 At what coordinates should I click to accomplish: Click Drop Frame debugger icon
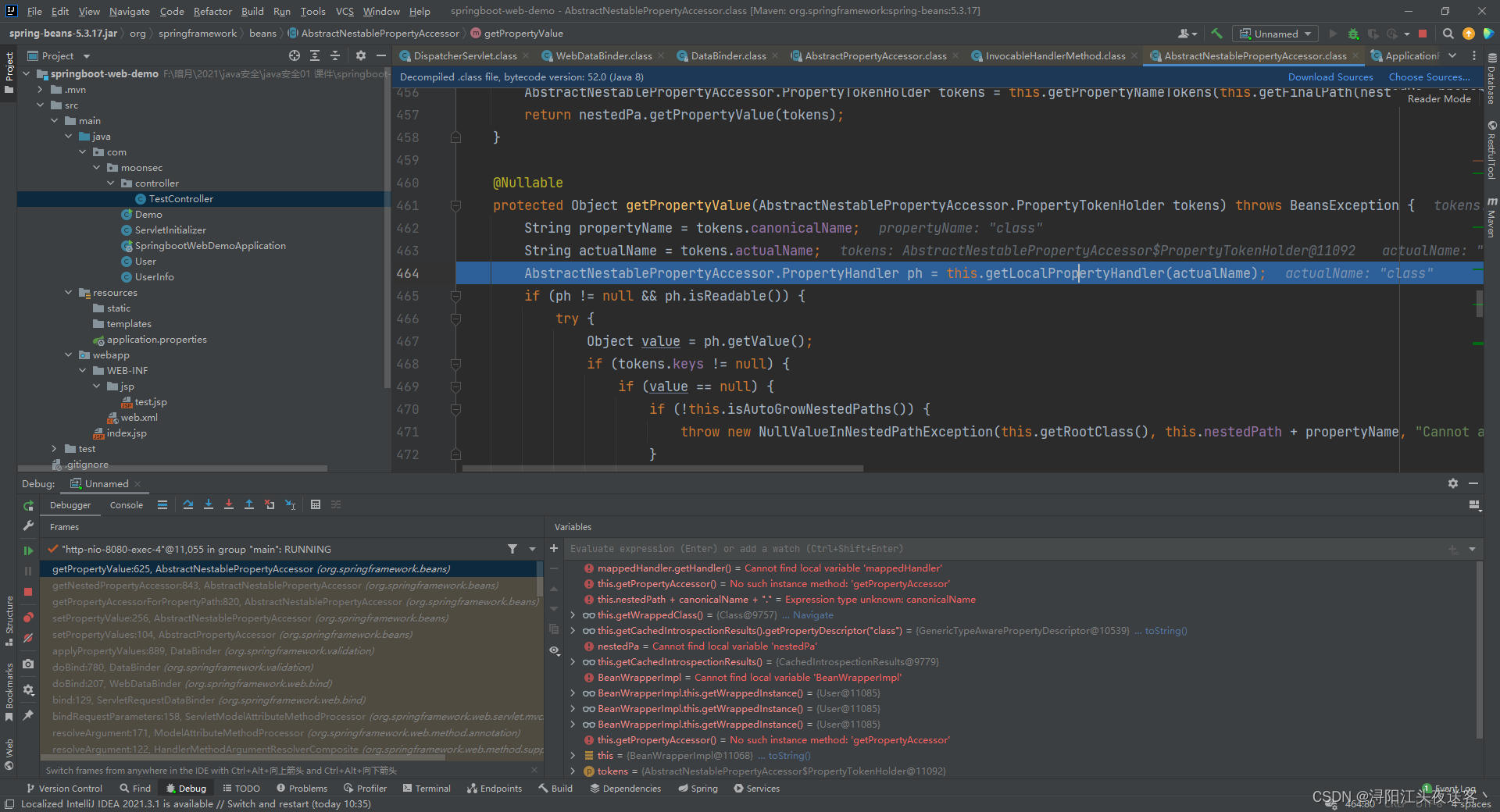[x=270, y=504]
